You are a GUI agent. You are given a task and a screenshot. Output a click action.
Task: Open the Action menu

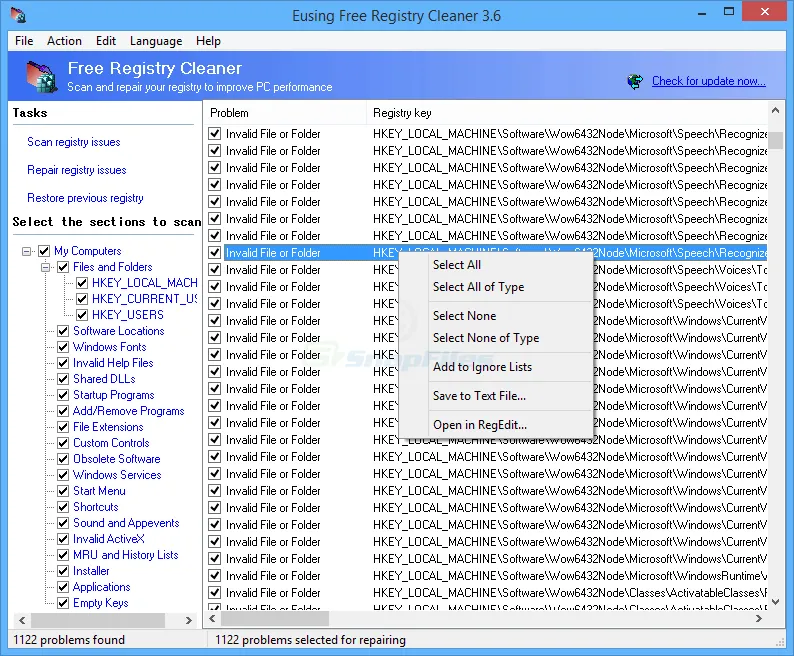coord(64,41)
